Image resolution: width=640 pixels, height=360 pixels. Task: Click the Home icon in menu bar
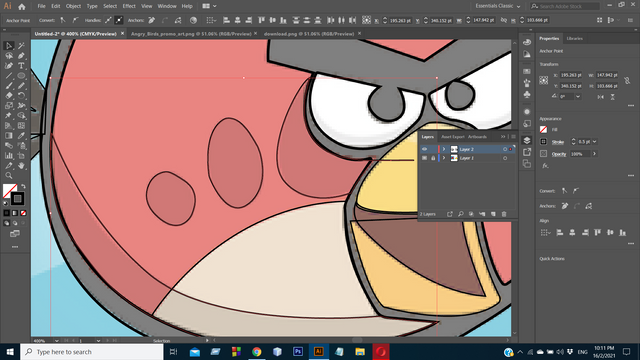click(x=22, y=7)
